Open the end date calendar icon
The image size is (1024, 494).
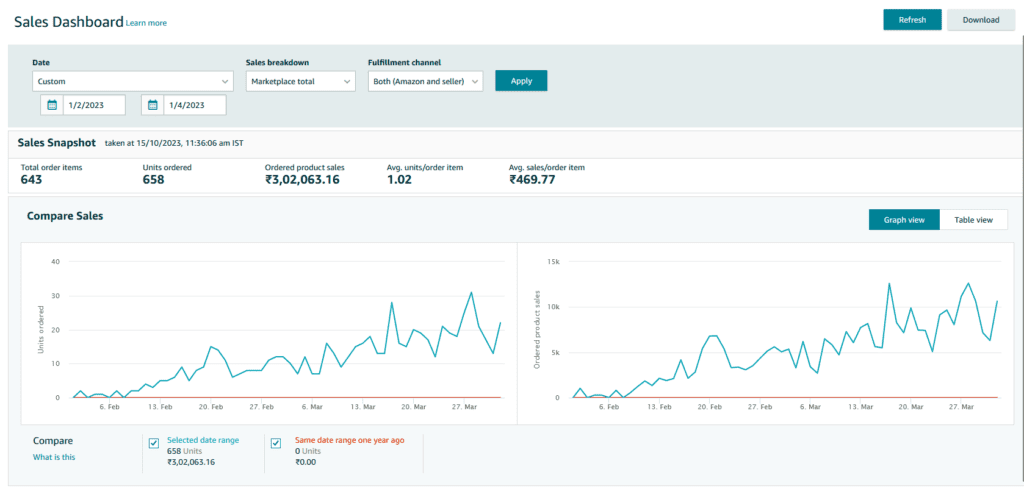coord(153,105)
